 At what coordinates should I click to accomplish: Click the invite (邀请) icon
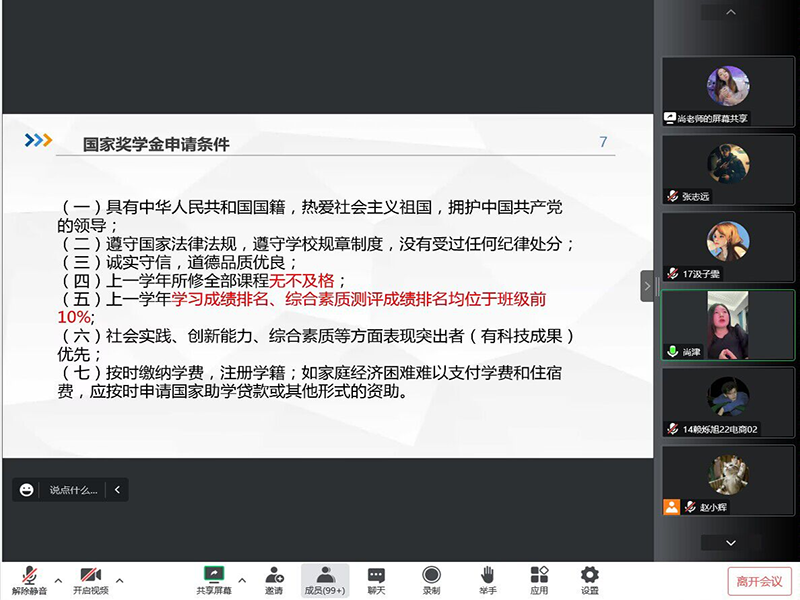coord(273,579)
